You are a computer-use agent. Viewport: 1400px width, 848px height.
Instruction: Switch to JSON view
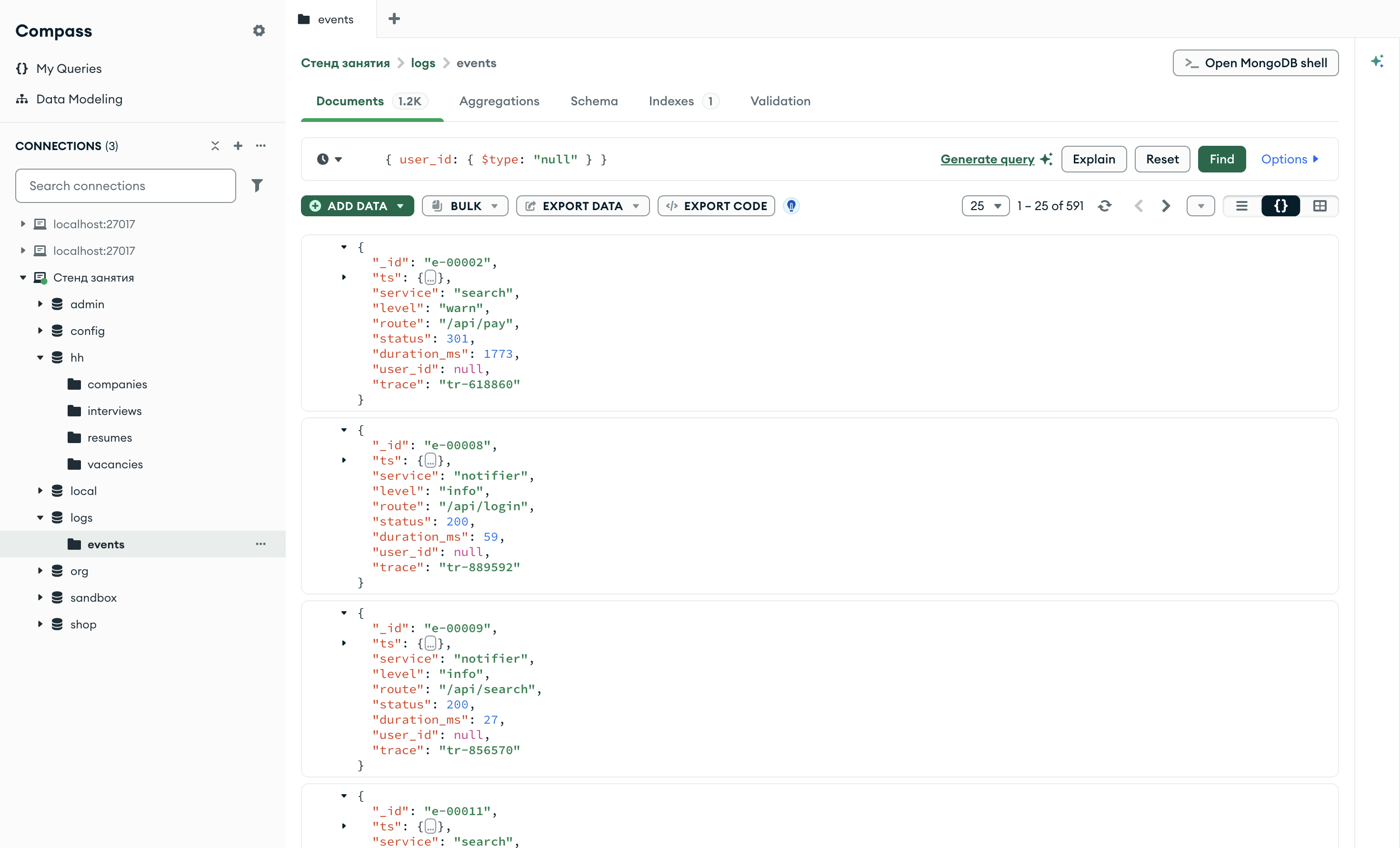click(x=1280, y=206)
